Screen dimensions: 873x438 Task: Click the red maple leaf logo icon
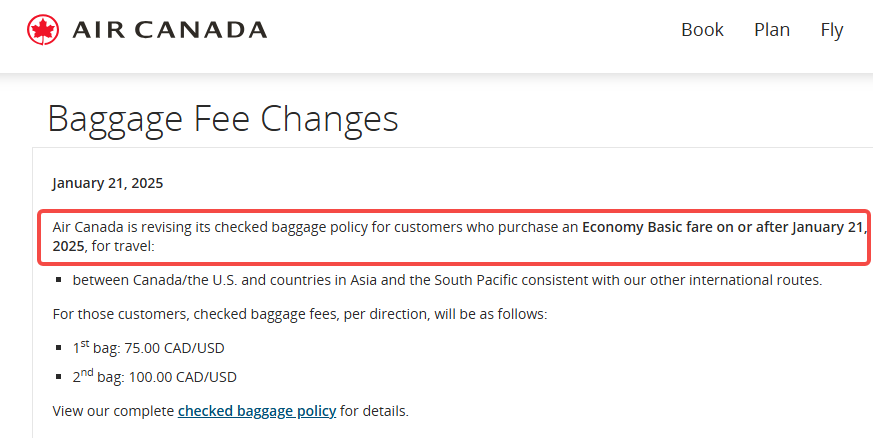coord(43,29)
